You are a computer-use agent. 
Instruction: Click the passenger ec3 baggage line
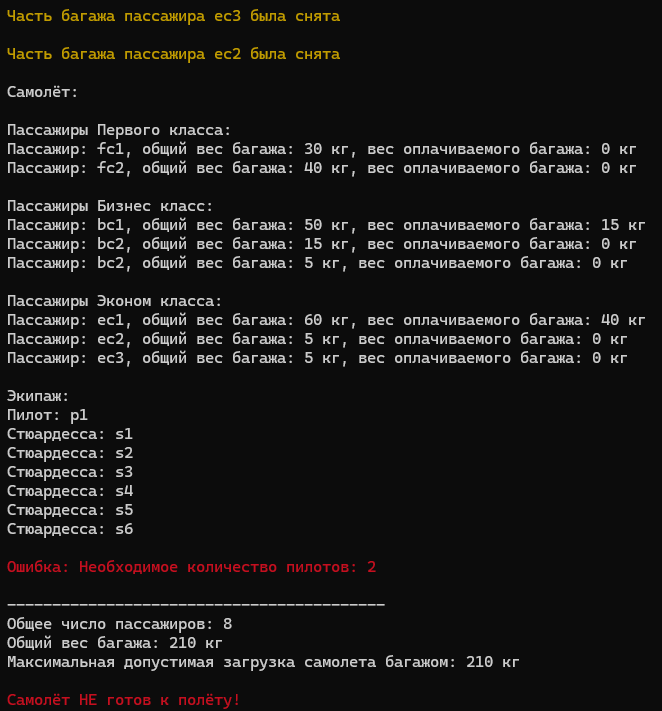[x=317, y=358]
